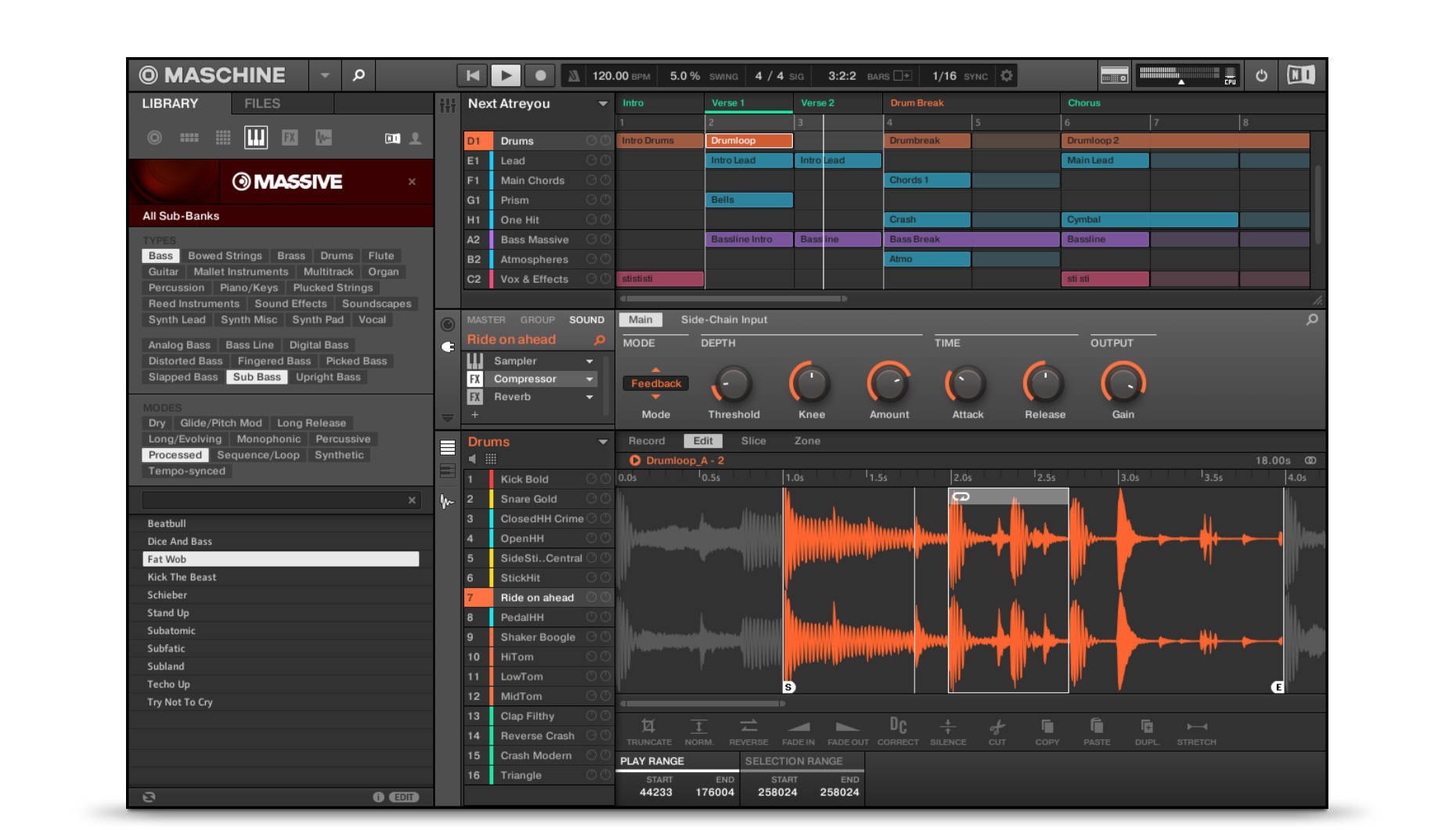Switch to the Slice tab
The image size is (1456, 830).
coord(753,441)
